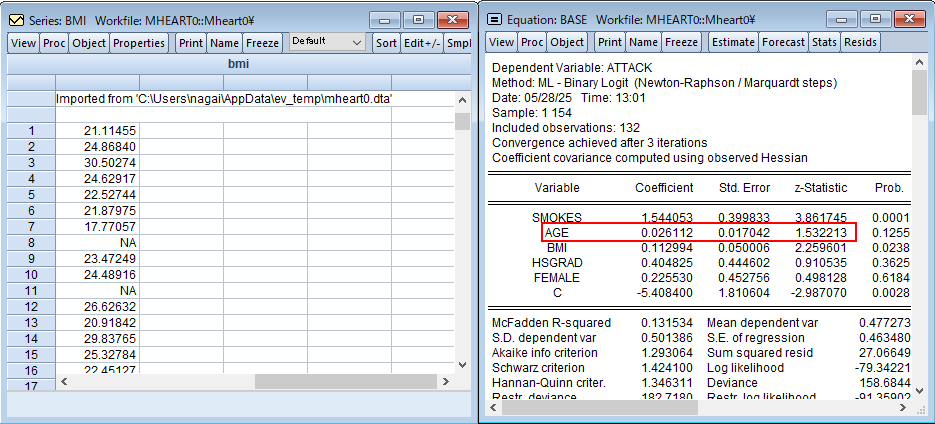Image resolution: width=935 pixels, height=424 pixels.
Task: Open the View menu in Series window
Action: click(23, 43)
